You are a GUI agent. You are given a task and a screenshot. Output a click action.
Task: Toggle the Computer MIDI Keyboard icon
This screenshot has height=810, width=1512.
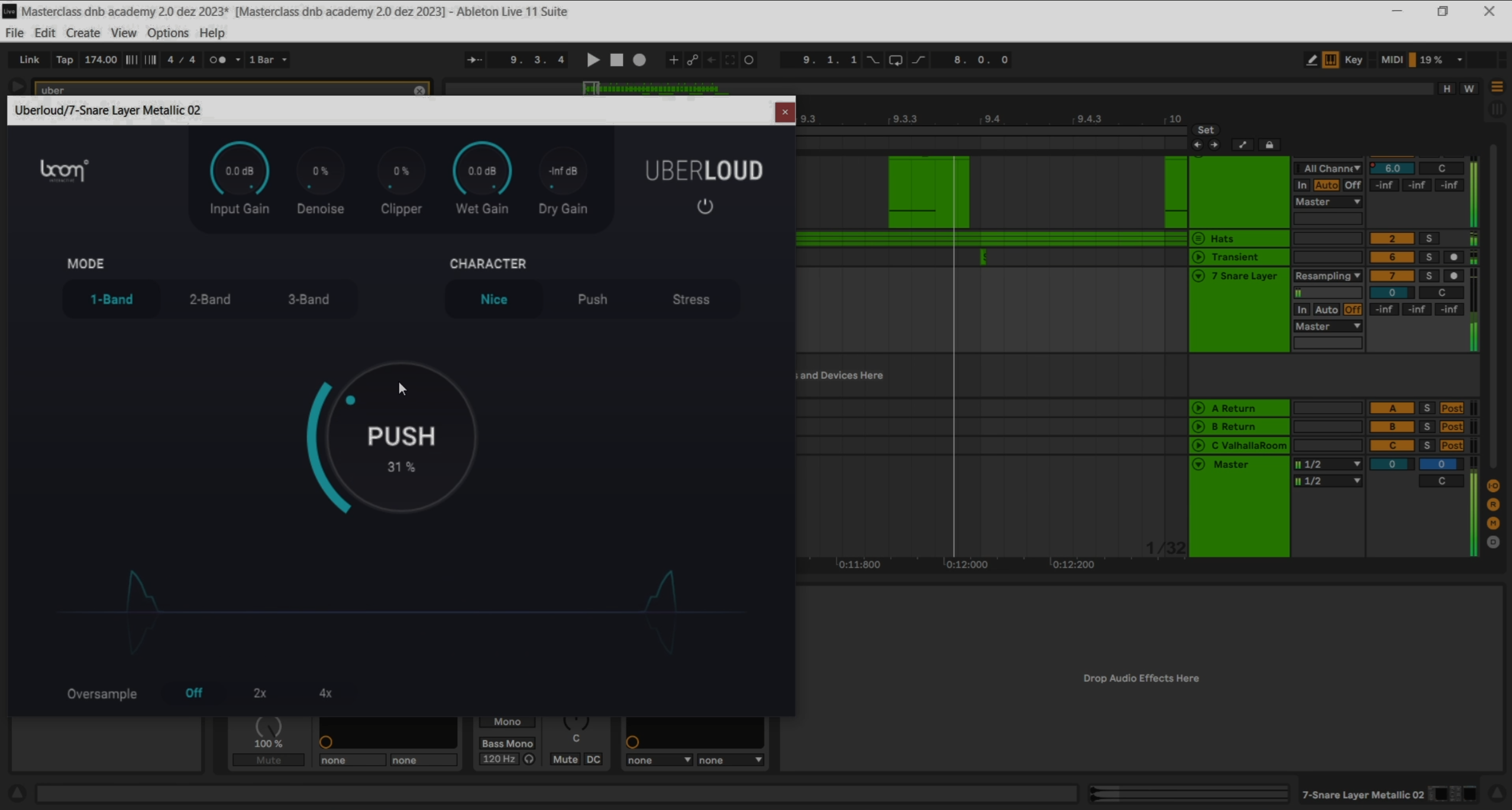[x=1330, y=60]
